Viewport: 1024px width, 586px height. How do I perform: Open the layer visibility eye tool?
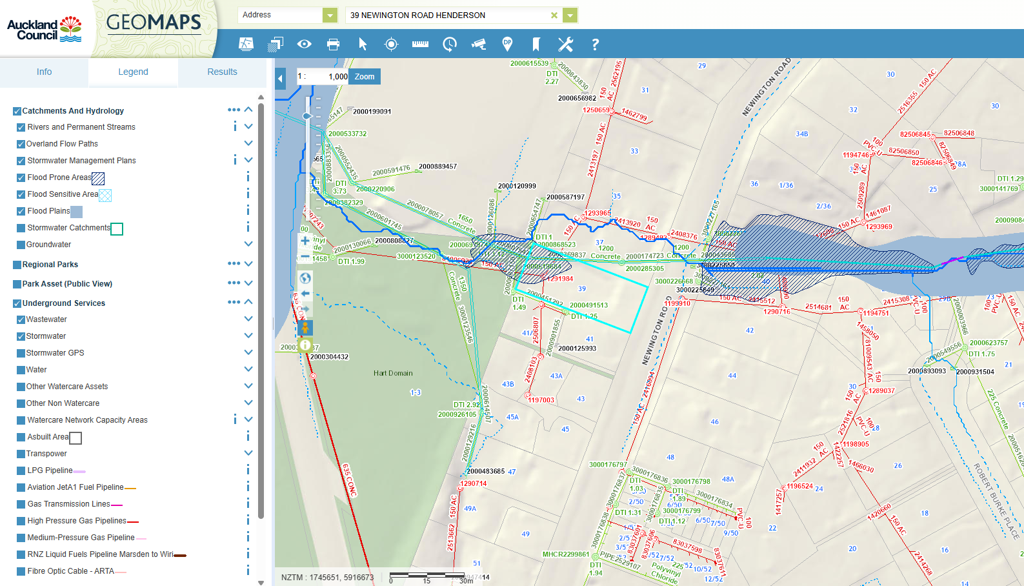(x=304, y=44)
